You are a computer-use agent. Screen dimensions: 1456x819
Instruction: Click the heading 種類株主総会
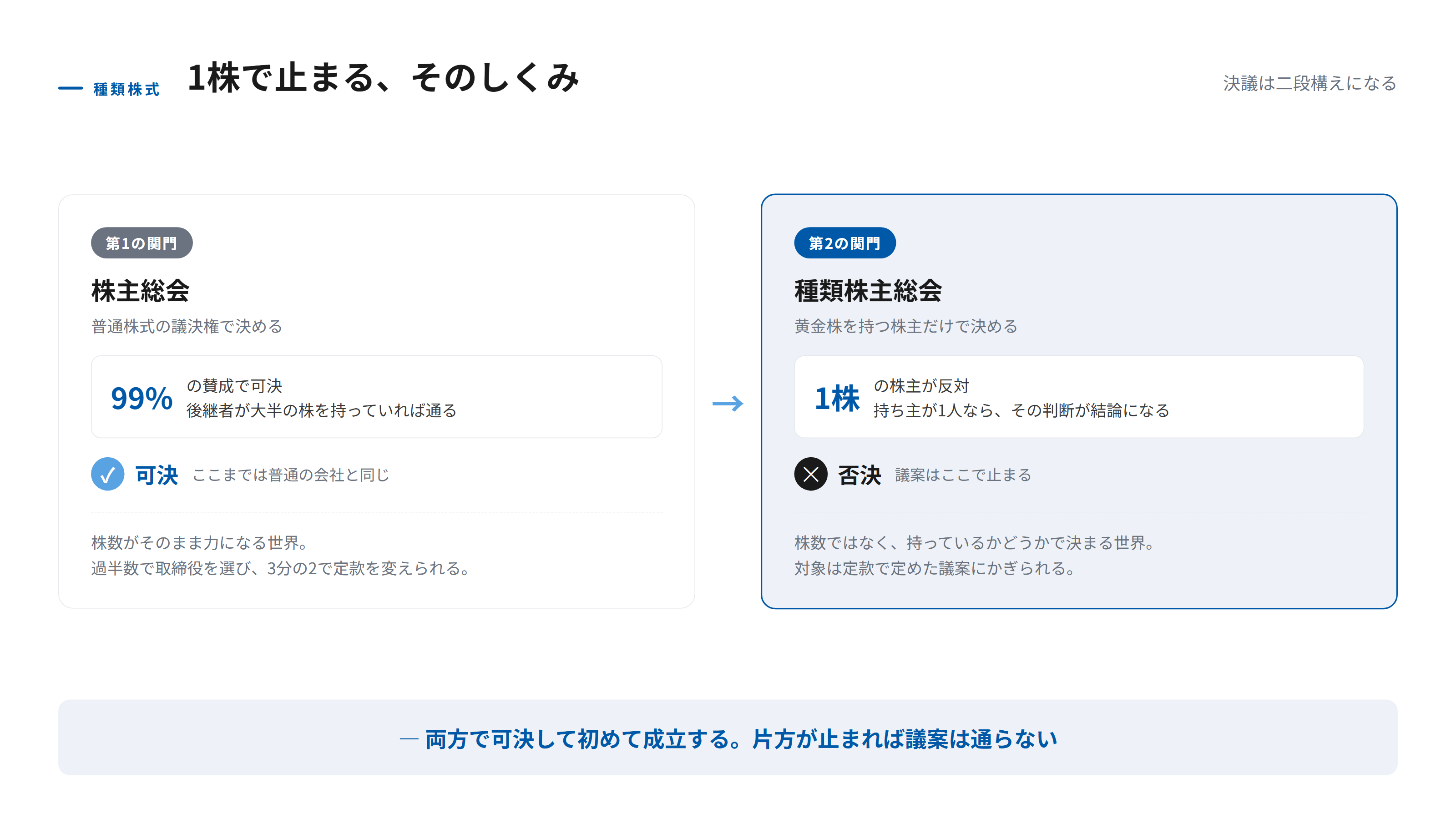point(868,291)
